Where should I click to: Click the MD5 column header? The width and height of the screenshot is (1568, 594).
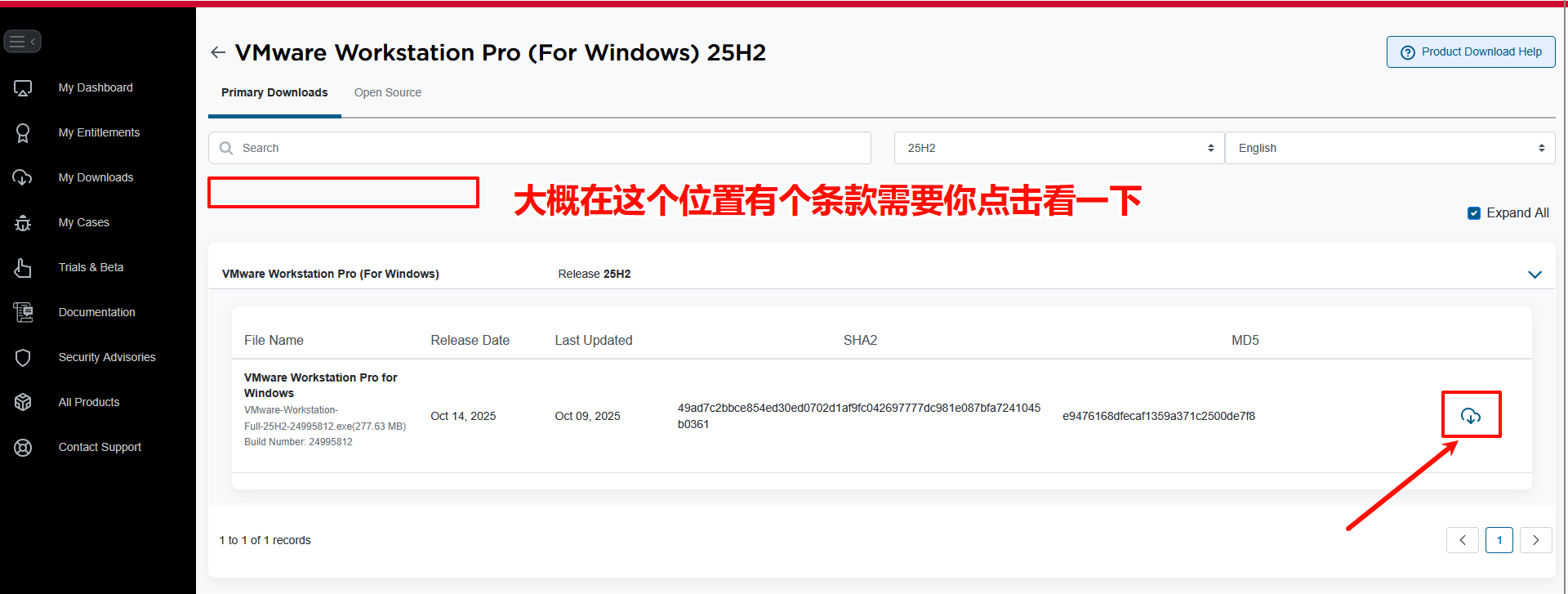1245,340
